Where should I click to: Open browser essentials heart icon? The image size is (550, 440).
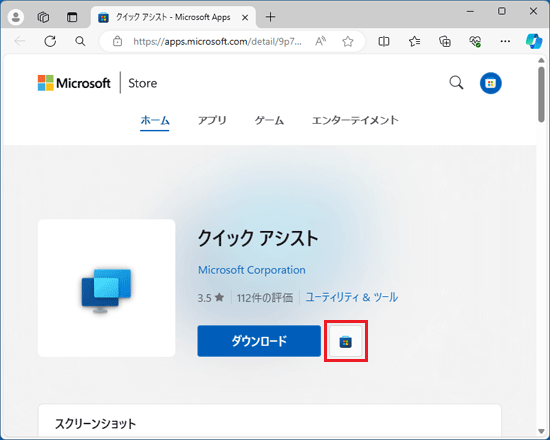tap(475, 41)
